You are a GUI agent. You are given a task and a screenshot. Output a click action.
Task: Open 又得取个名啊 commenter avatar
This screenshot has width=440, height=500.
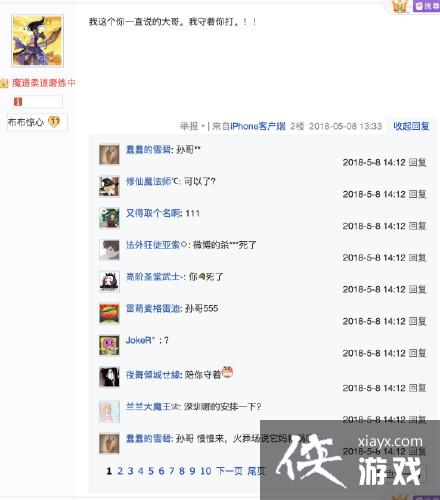(109, 218)
